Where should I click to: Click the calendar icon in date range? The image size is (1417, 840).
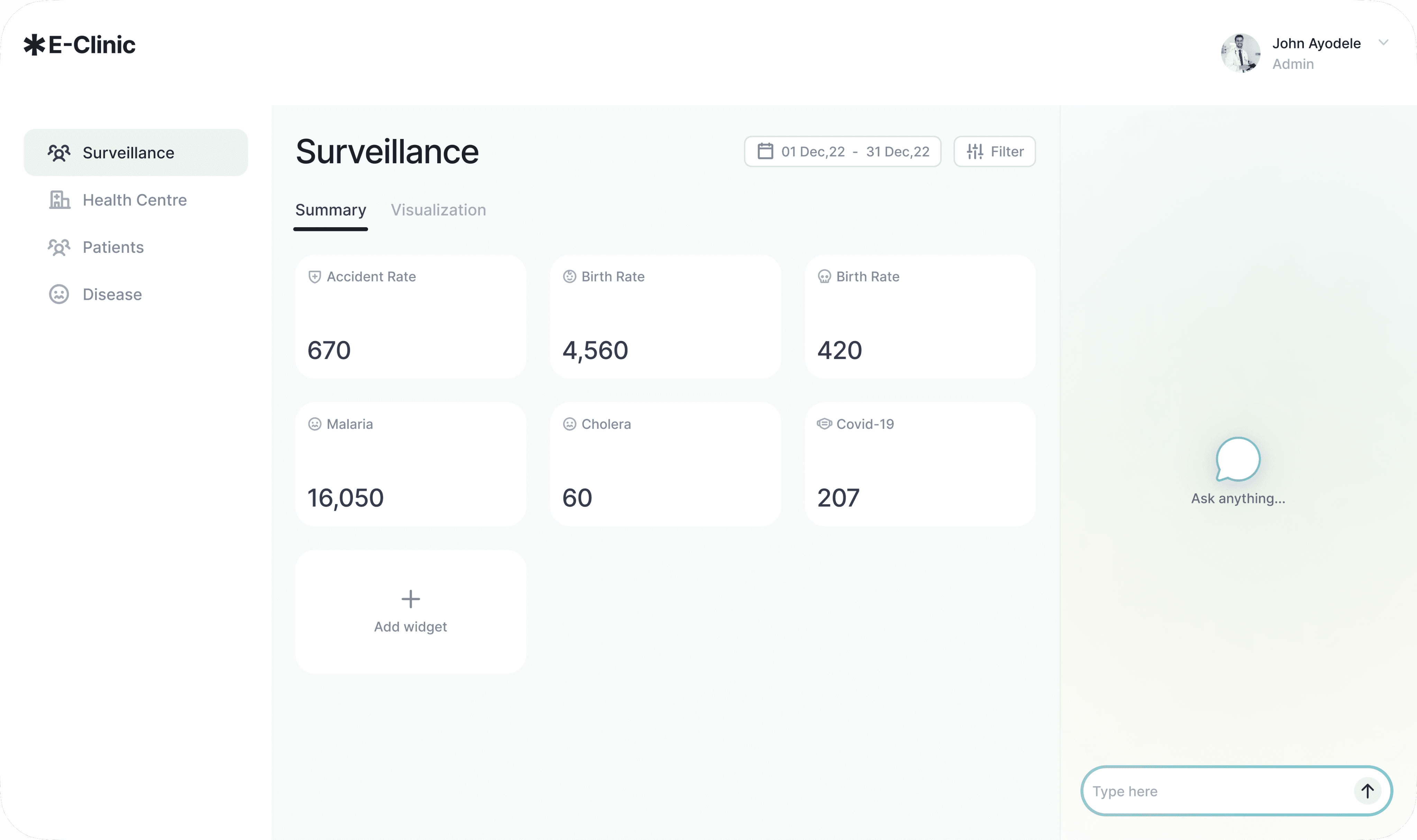[765, 151]
